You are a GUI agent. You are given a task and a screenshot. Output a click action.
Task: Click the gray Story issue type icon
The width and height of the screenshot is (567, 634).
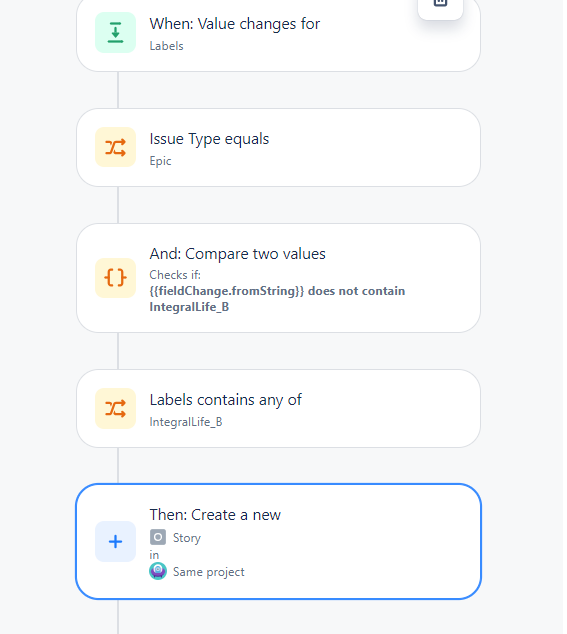click(158, 537)
